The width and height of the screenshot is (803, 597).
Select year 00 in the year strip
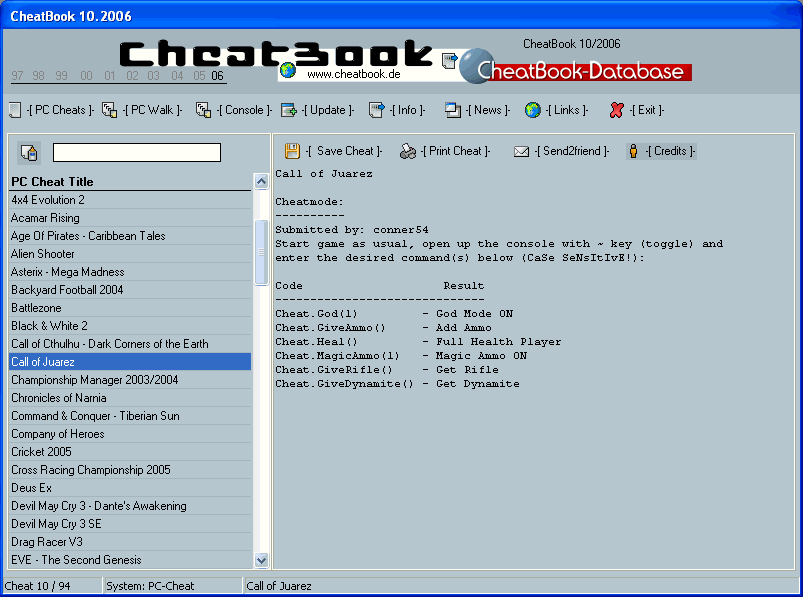(86, 76)
